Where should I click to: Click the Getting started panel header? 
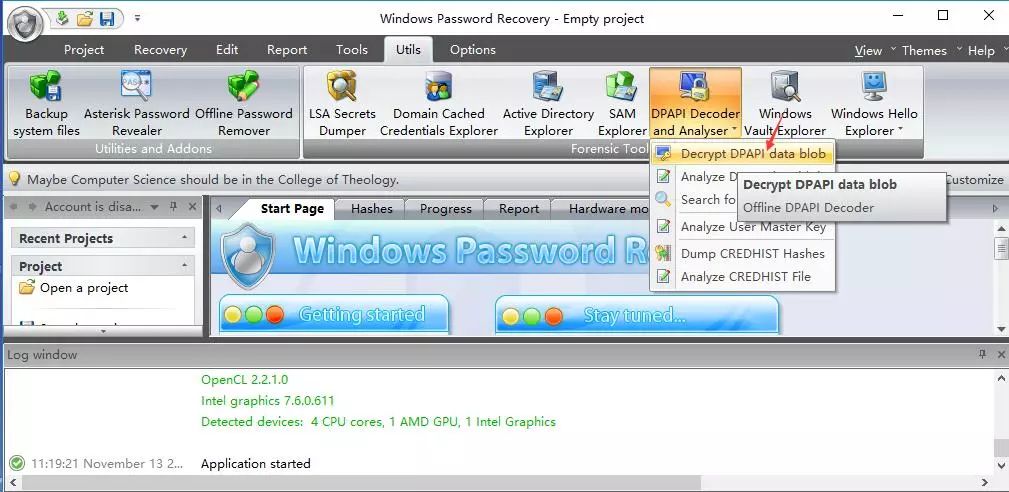coord(334,314)
